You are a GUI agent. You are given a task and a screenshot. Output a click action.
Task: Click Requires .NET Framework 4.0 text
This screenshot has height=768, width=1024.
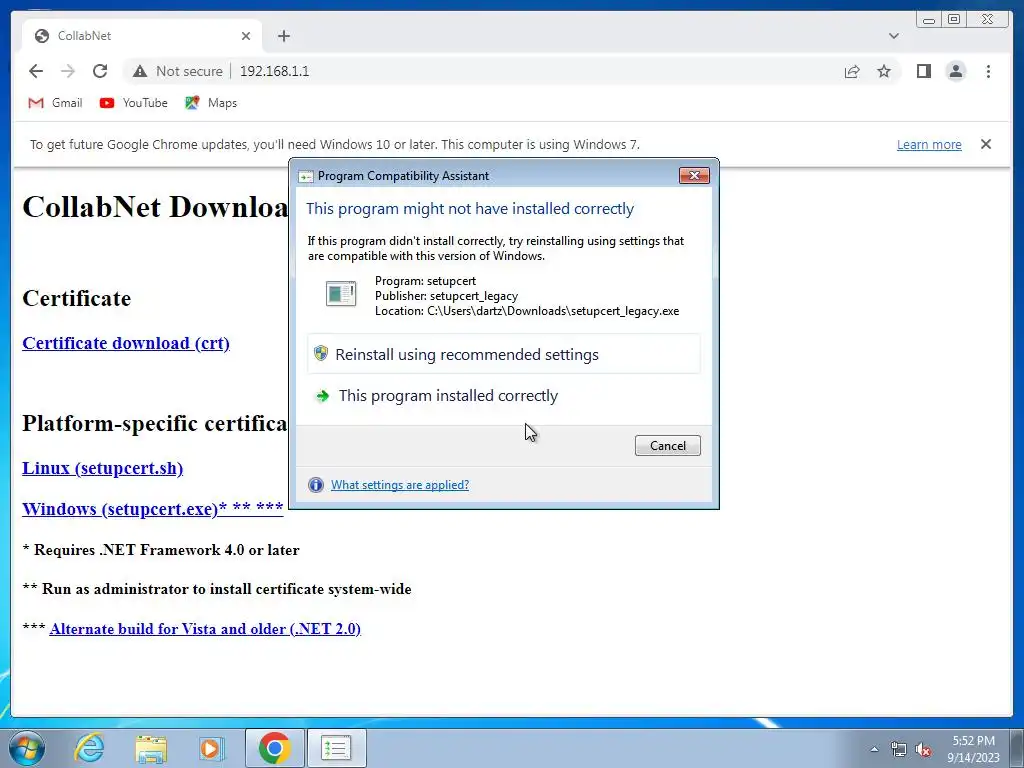(x=161, y=550)
